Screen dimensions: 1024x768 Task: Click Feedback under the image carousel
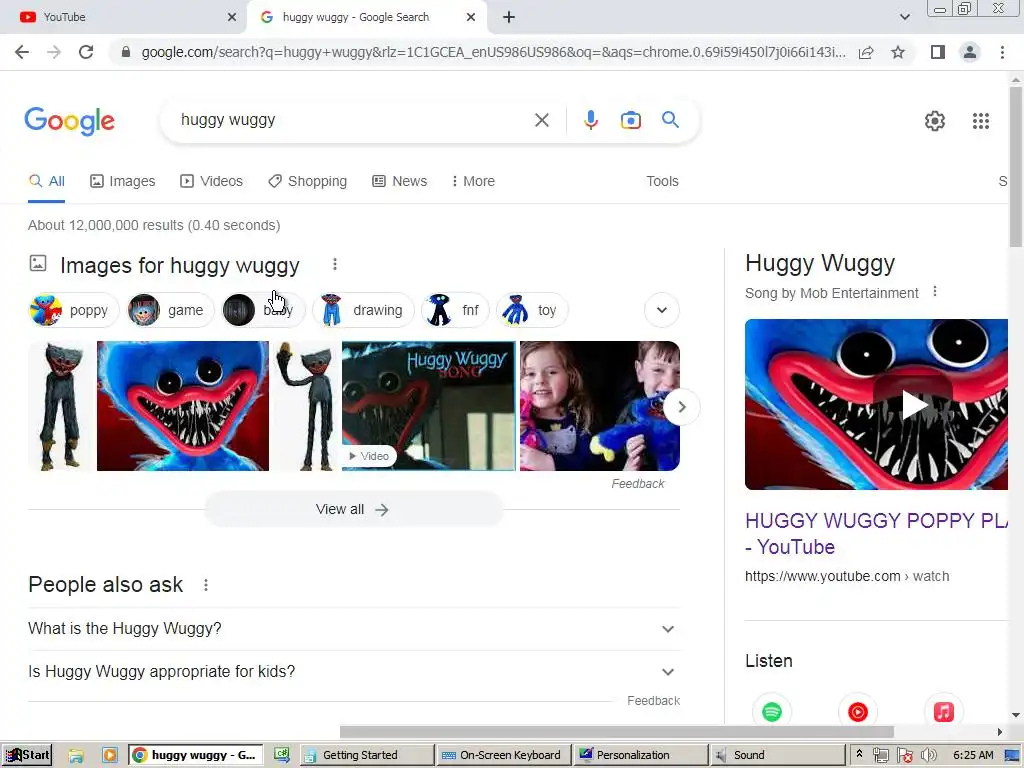pyautogui.click(x=637, y=484)
